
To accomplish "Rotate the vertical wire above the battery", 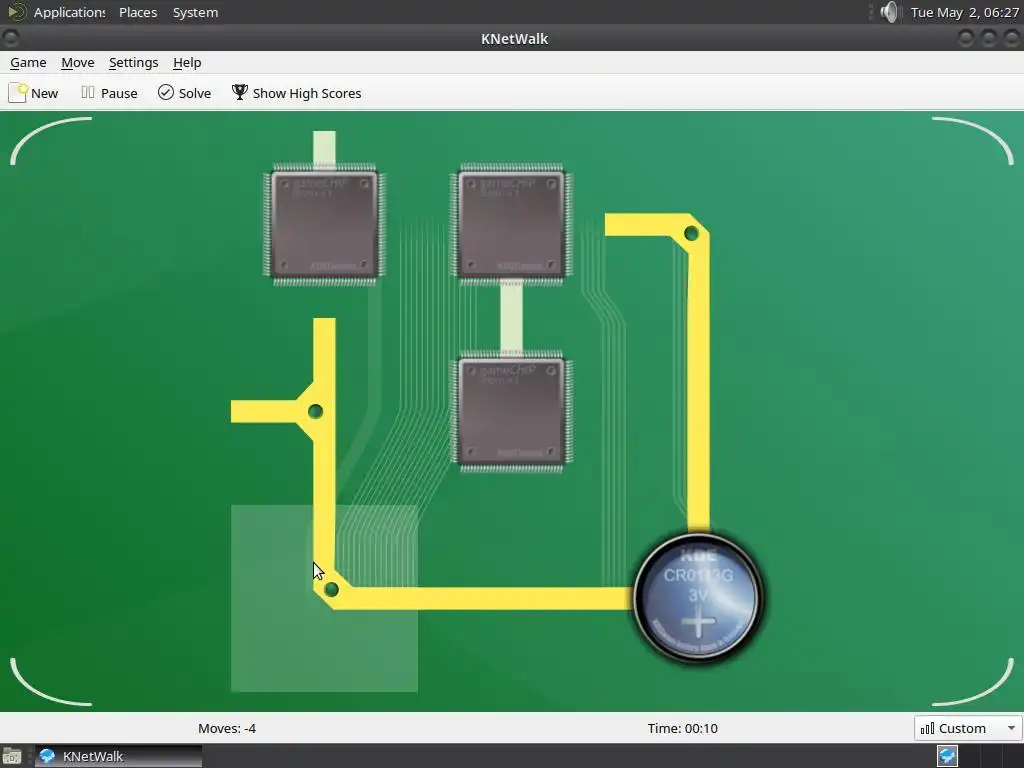I will [x=698, y=411].
